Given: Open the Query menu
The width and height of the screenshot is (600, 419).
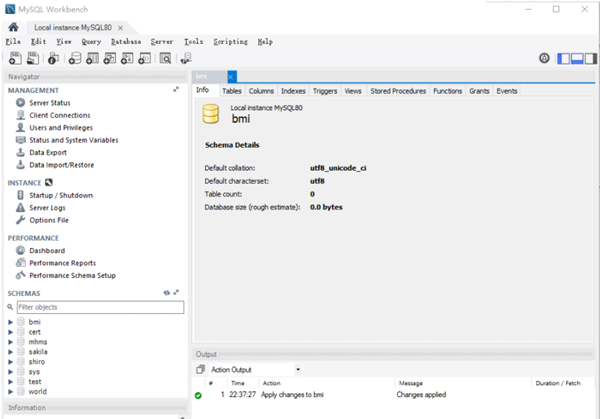Looking at the screenshot, I should [91, 42].
